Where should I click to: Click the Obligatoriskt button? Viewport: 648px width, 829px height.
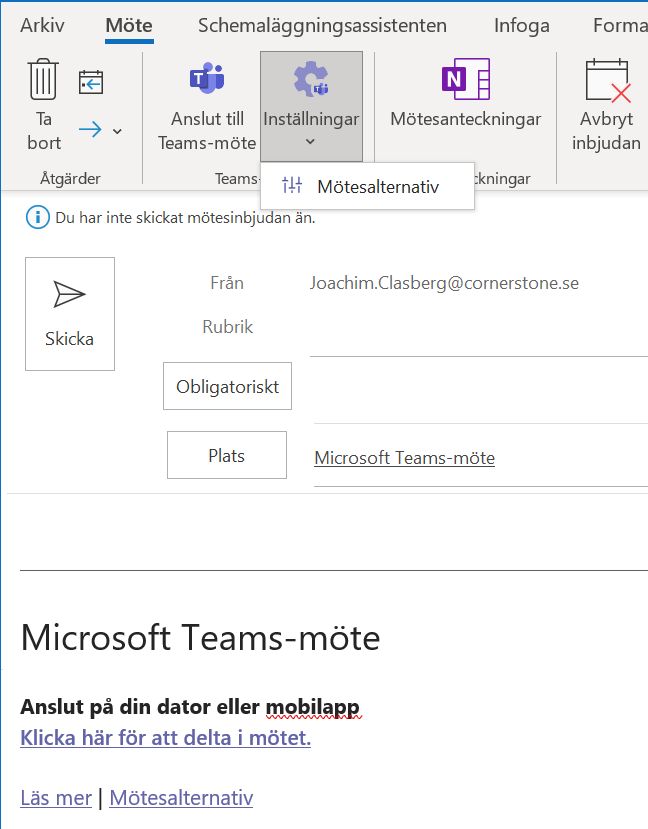(x=227, y=386)
